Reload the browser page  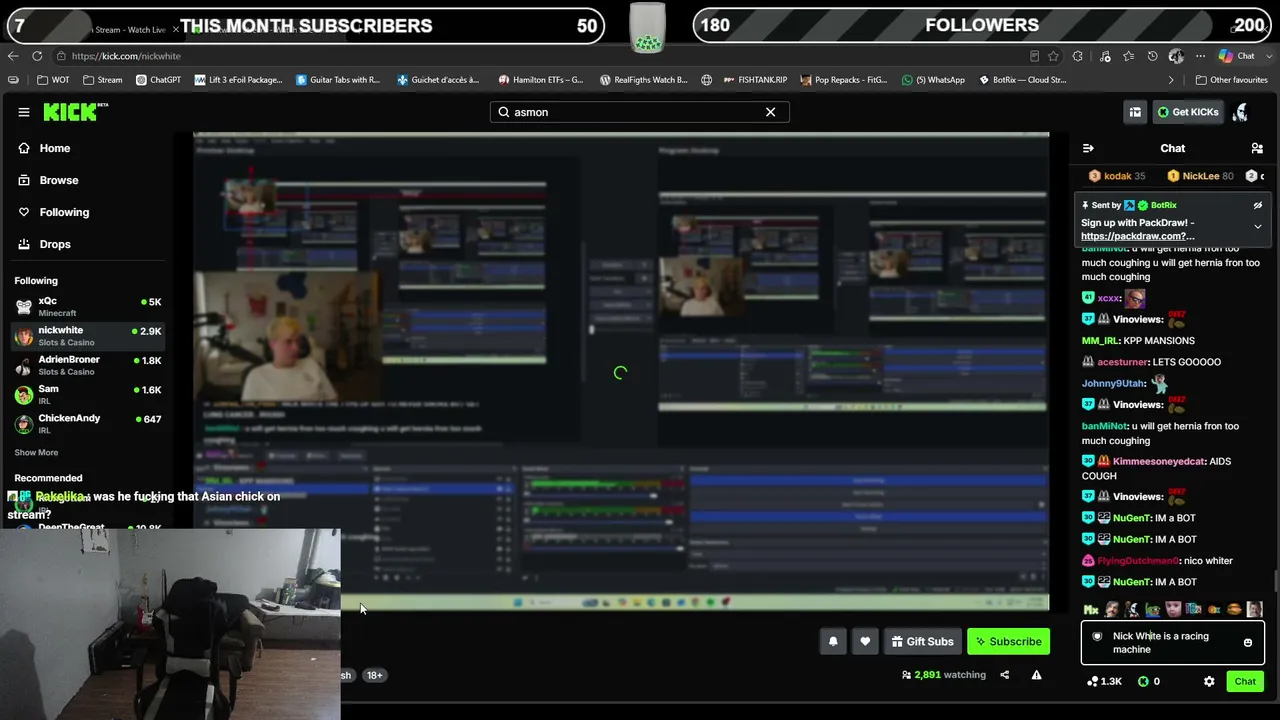[37, 56]
